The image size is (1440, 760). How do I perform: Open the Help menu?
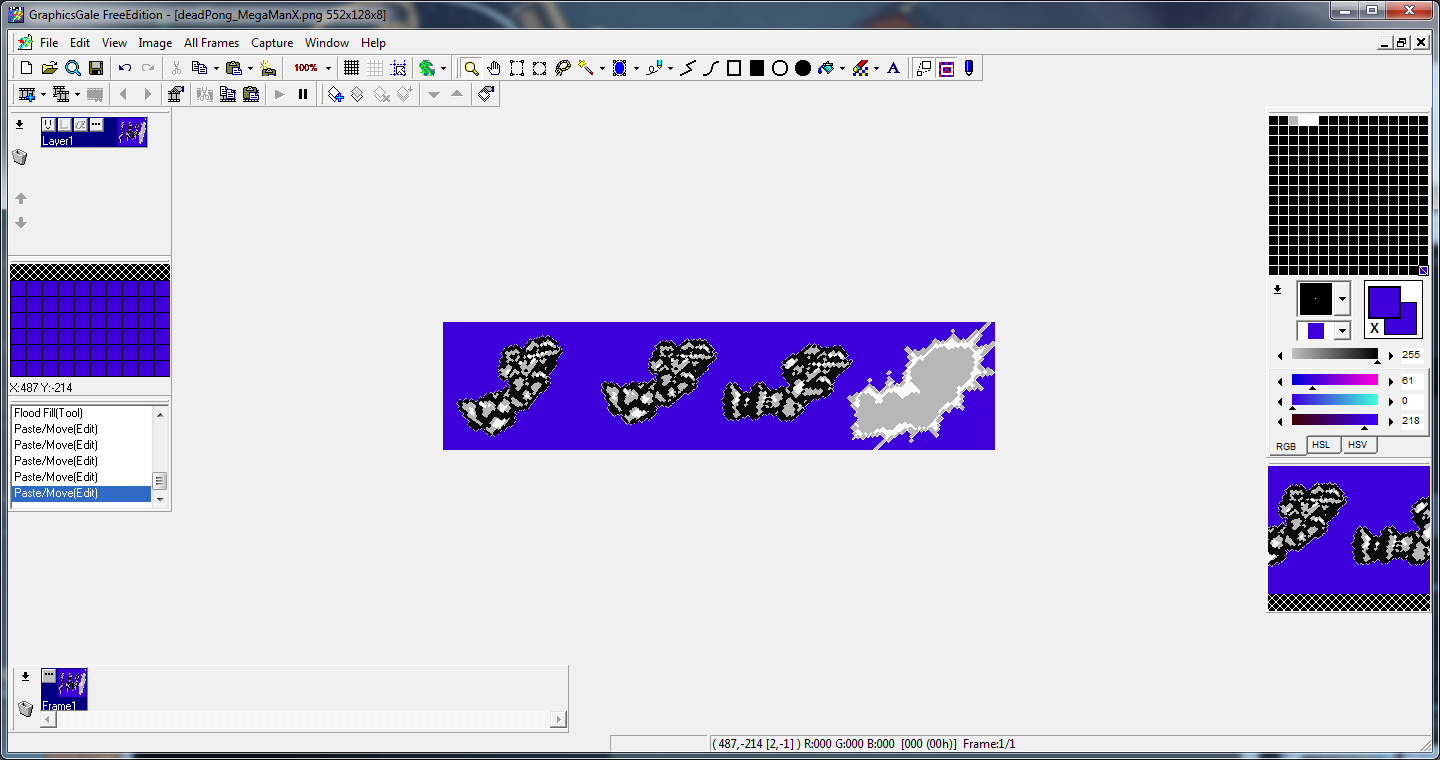(x=373, y=43)
